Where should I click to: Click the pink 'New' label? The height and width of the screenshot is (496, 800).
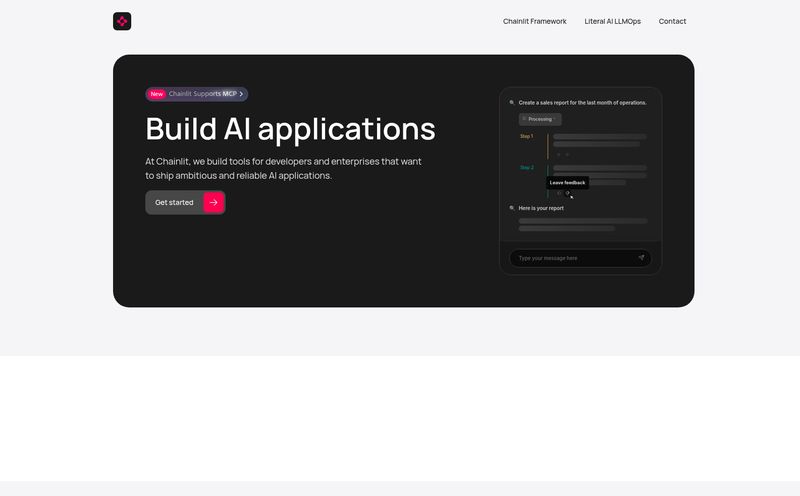click(157, 94)
